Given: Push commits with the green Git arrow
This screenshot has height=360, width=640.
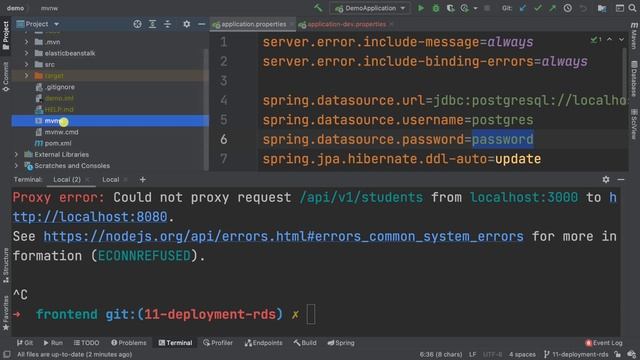Looking at the screenshot, I should coord(552,8).
